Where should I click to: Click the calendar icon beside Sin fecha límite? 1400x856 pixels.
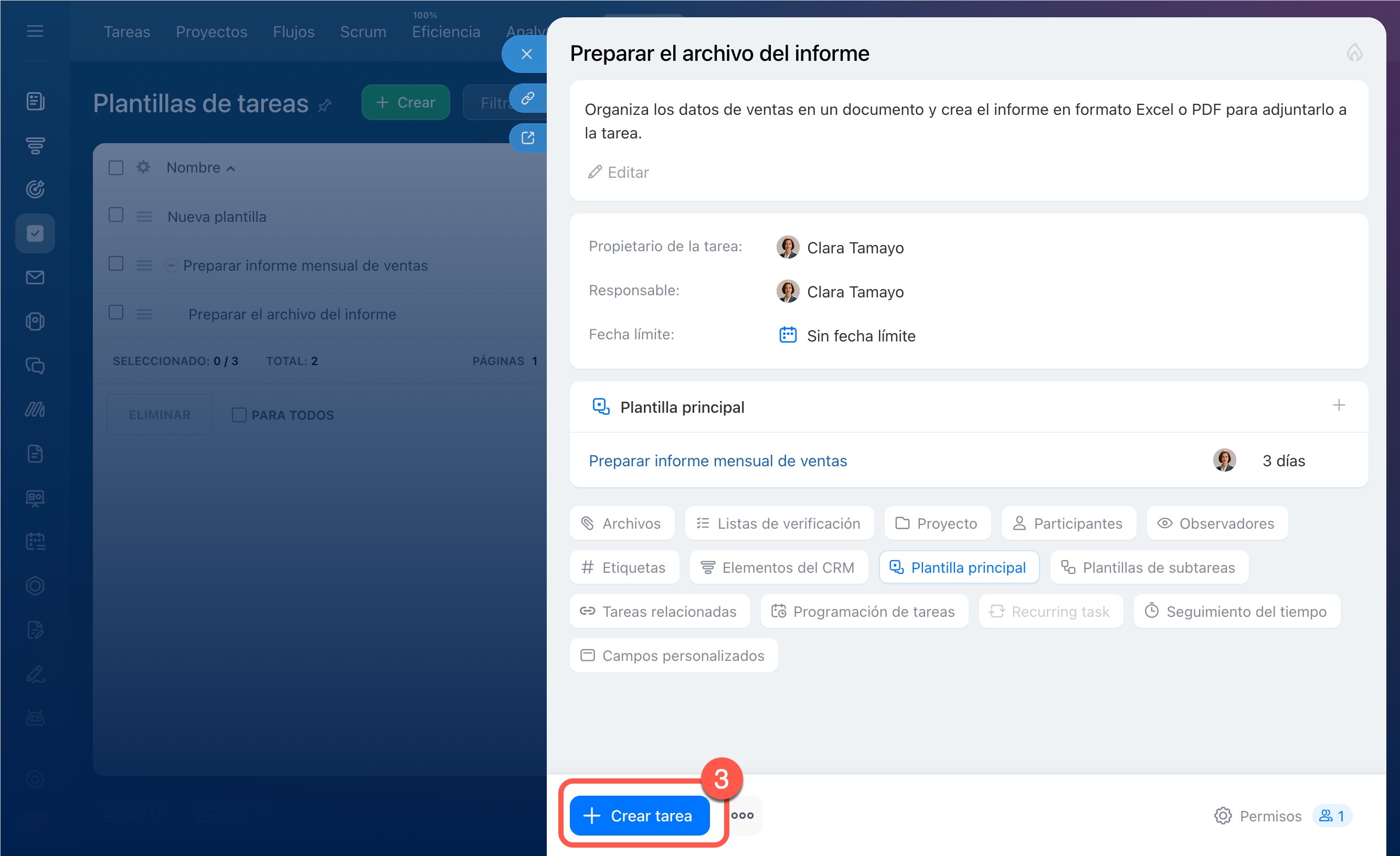(787, 335)
